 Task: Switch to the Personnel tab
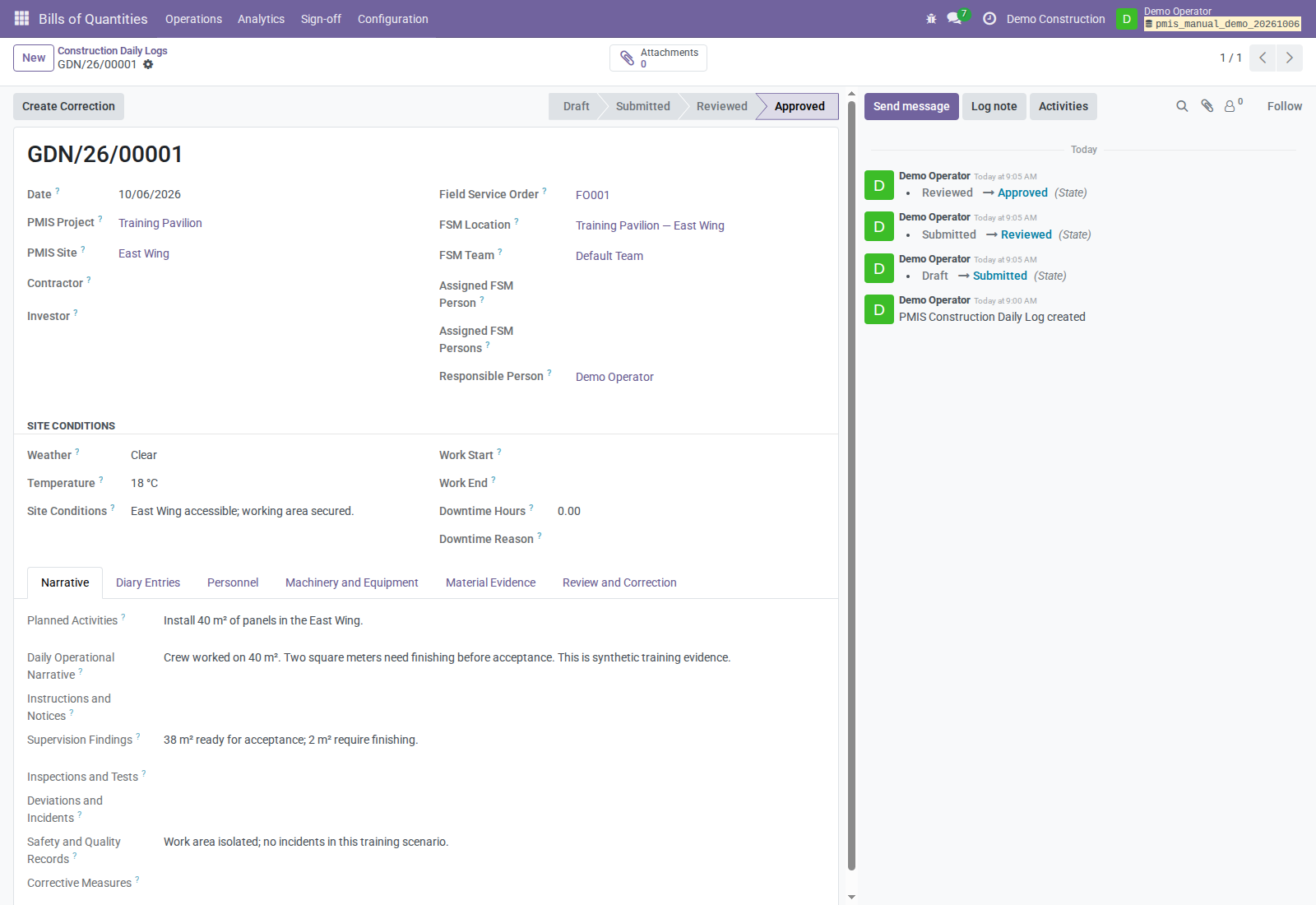(x=233, y=582)
